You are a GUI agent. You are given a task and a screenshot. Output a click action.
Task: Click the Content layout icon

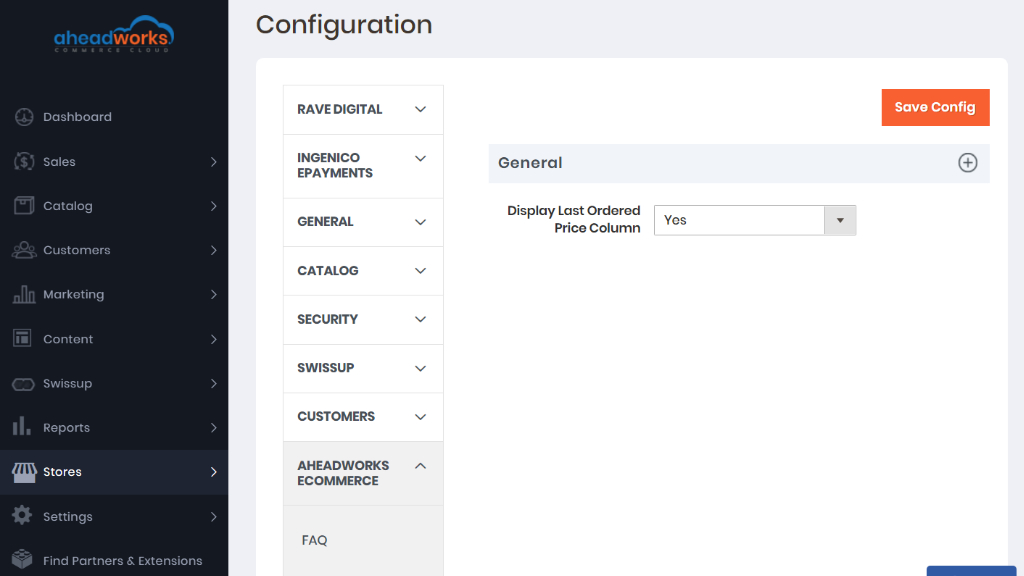(22, 338)
